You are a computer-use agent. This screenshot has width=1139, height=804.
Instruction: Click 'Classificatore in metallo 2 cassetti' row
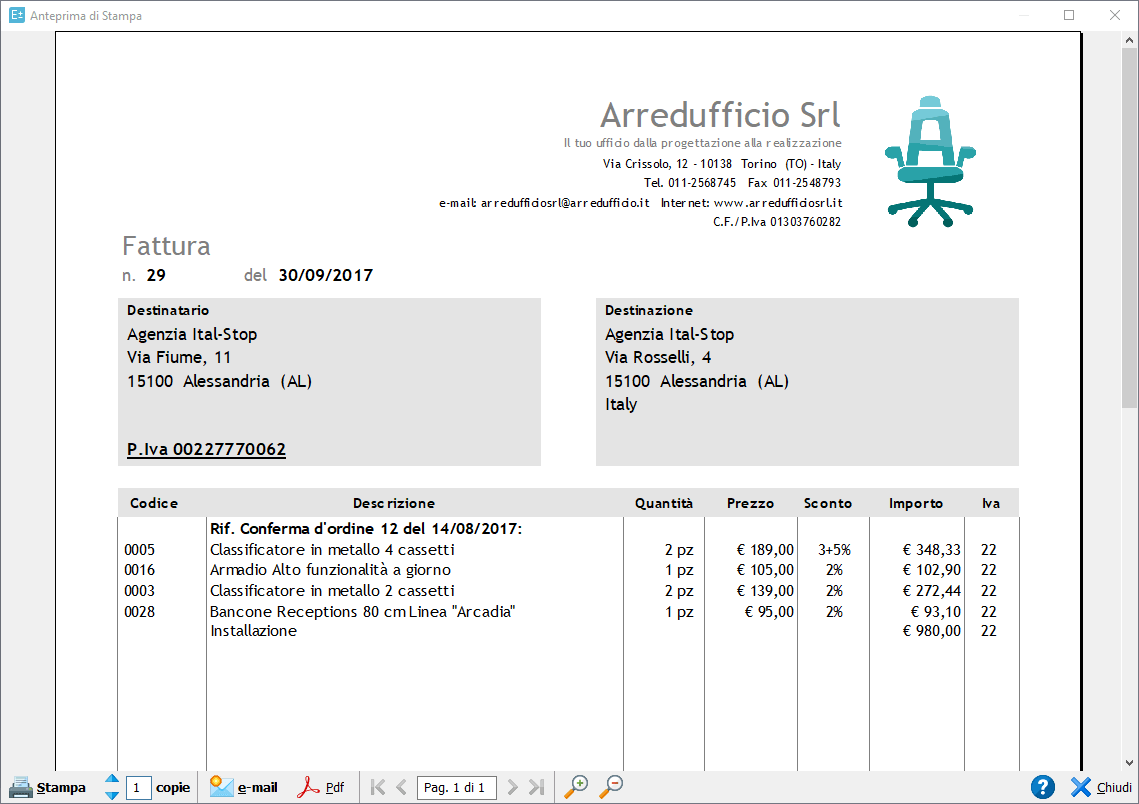click(x=332, y=591)
